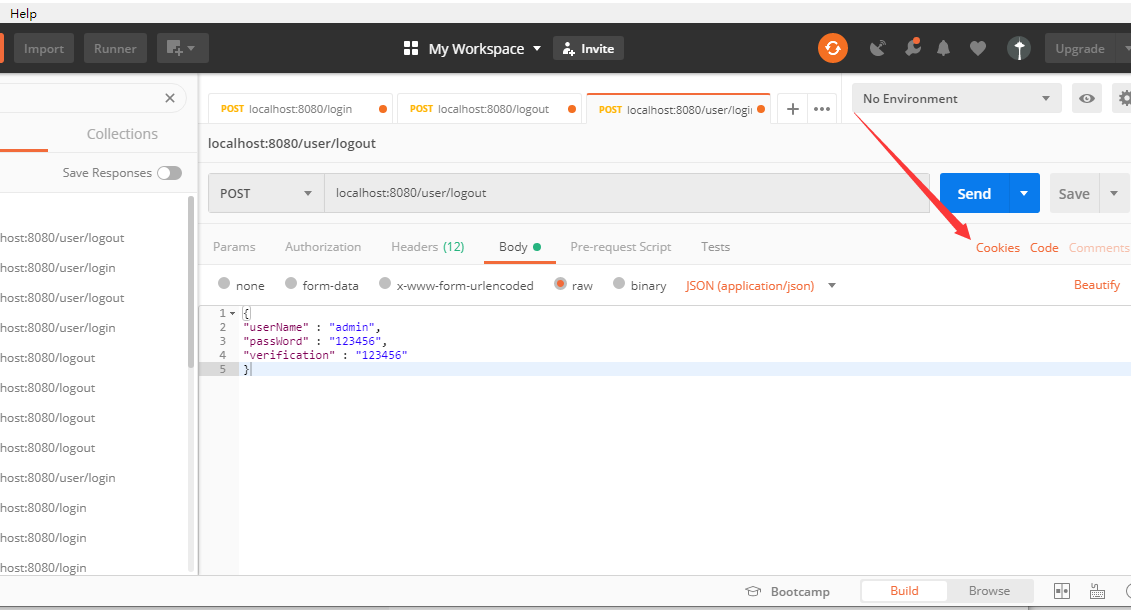Click the orange sync status icon

click(x=833, y=48)
